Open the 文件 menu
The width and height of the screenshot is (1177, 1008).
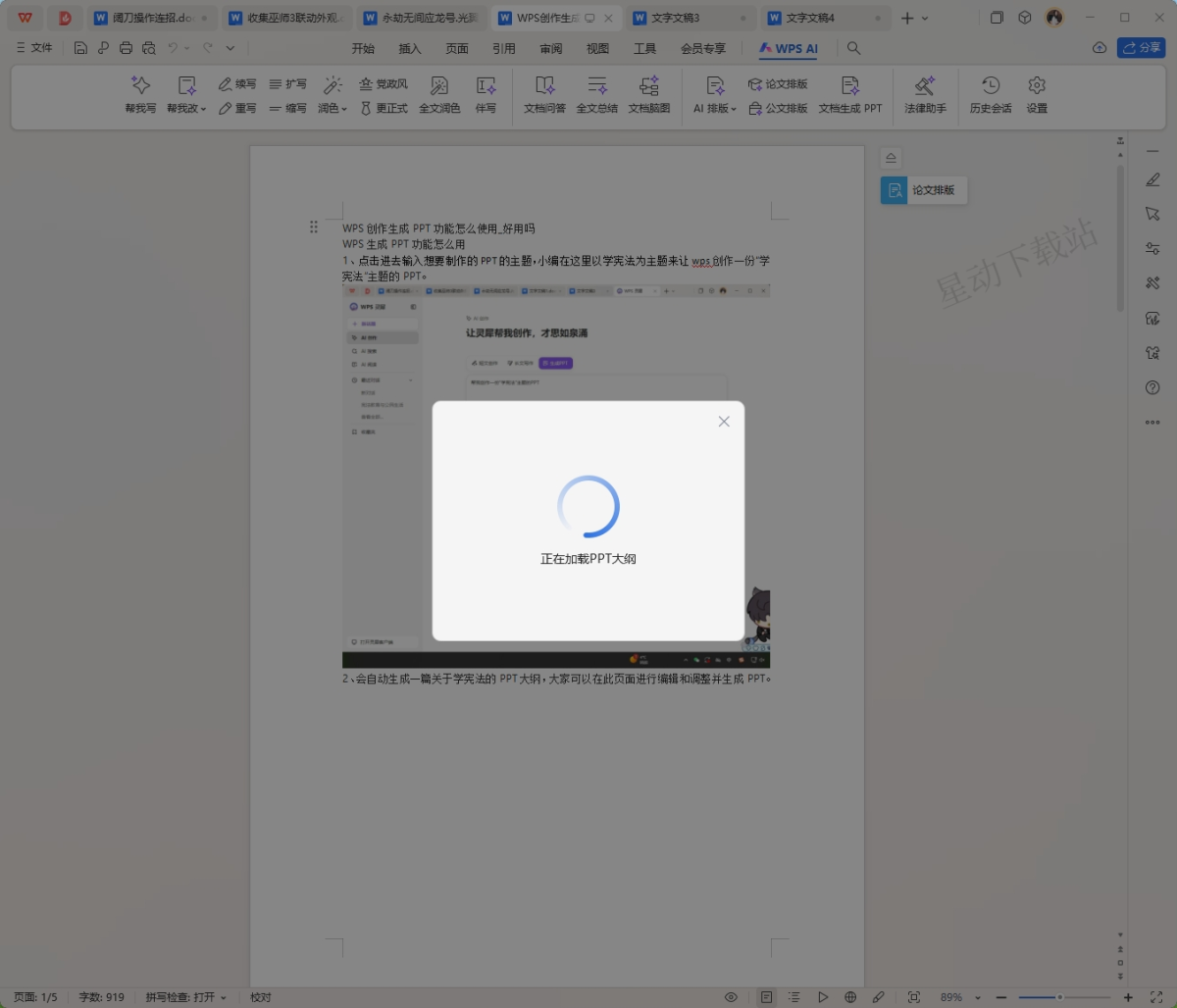(x=35, y=47)
